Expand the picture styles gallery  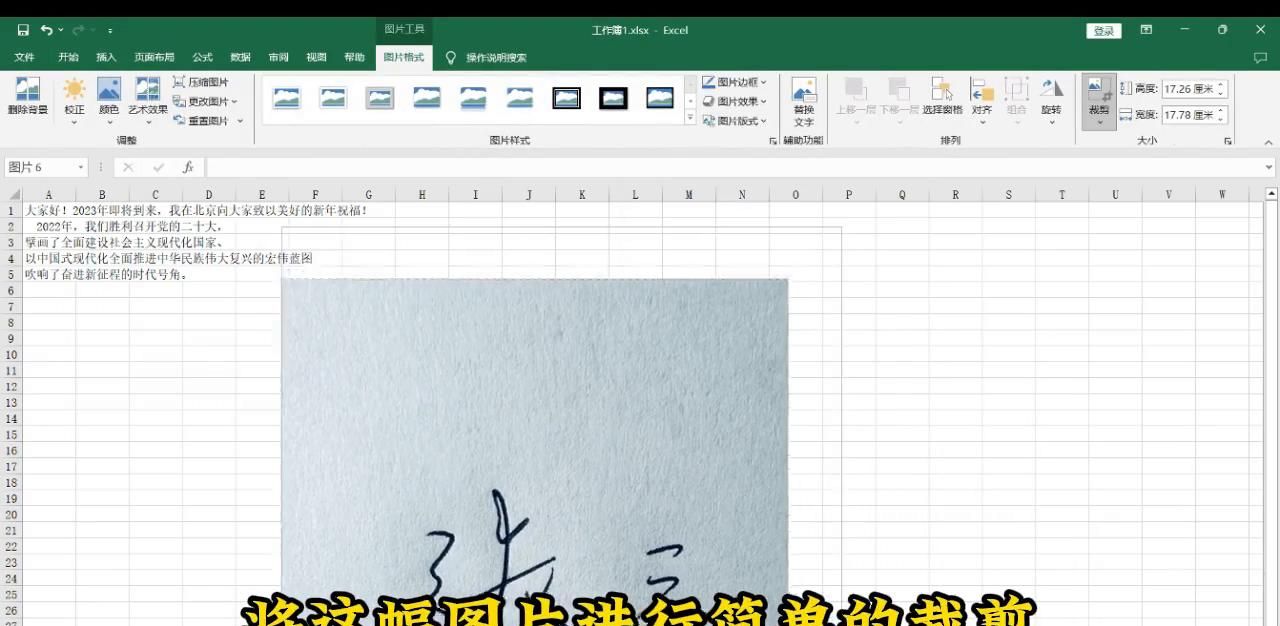click(x=690, y=118)
